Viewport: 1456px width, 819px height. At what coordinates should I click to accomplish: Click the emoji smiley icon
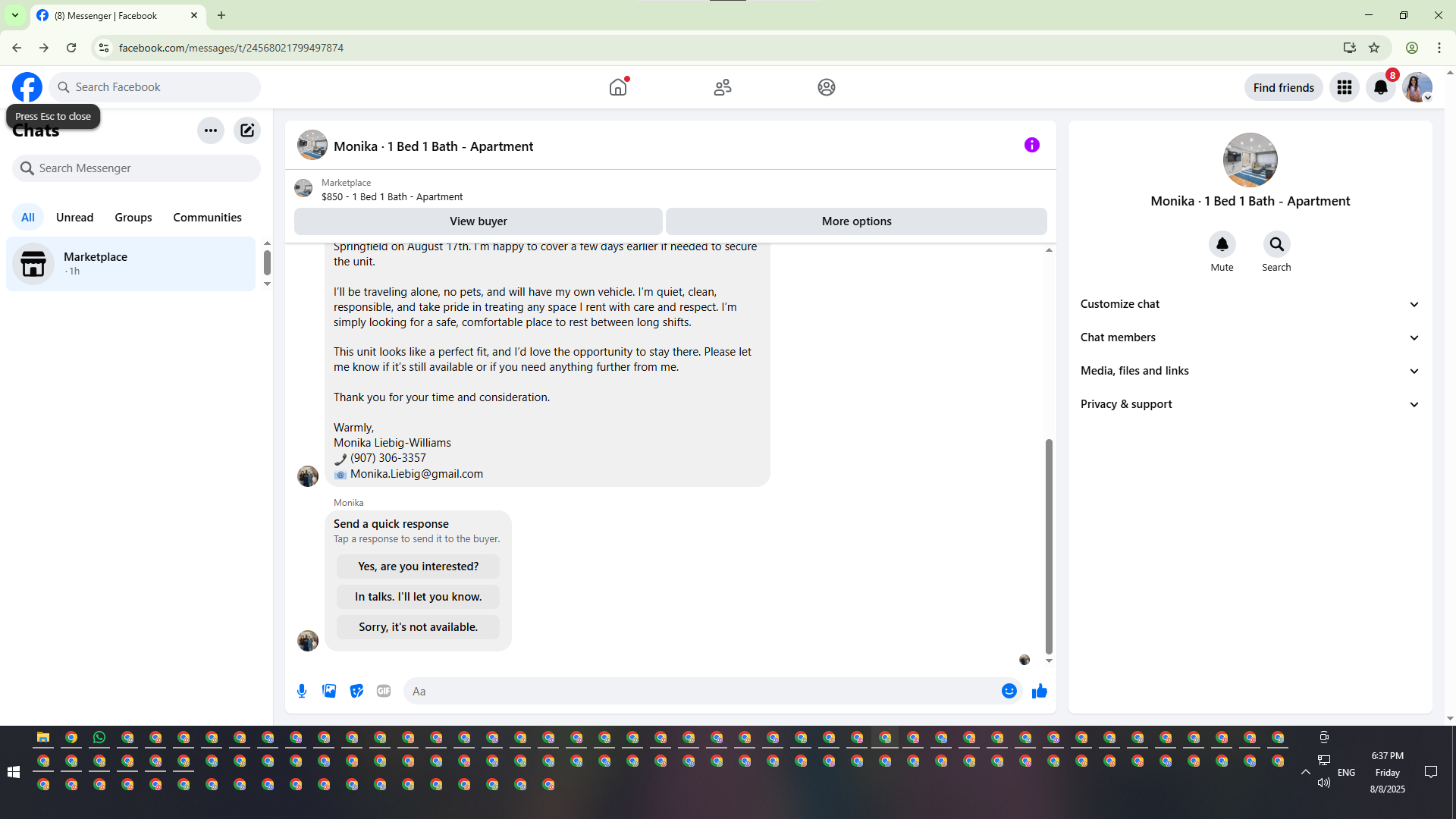point(1009,691)
